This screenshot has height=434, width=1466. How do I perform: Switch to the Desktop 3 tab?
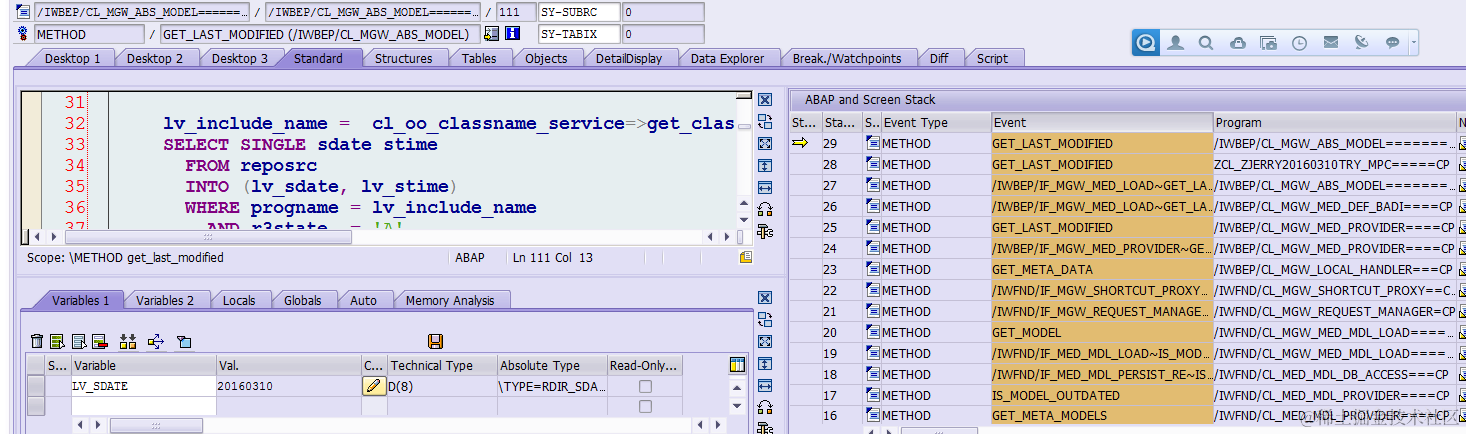click(x=240, y=58)
